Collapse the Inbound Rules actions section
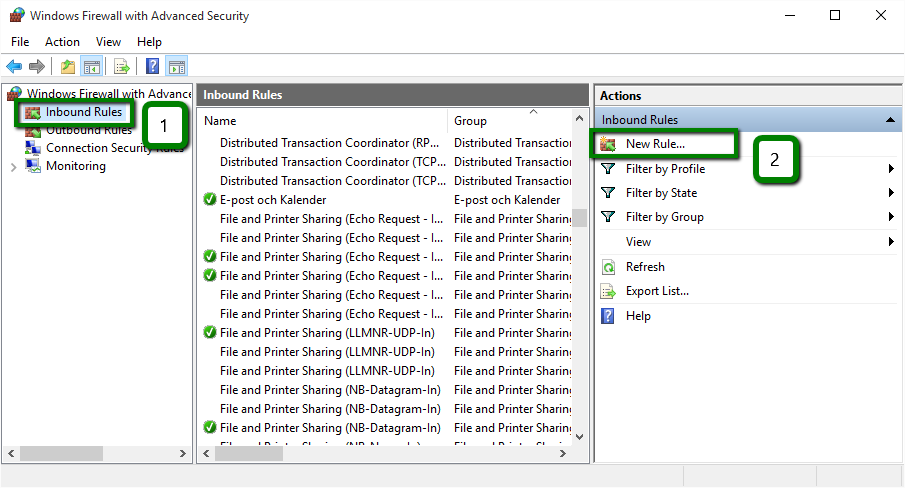905x488 pixels. tap(889, 120)
